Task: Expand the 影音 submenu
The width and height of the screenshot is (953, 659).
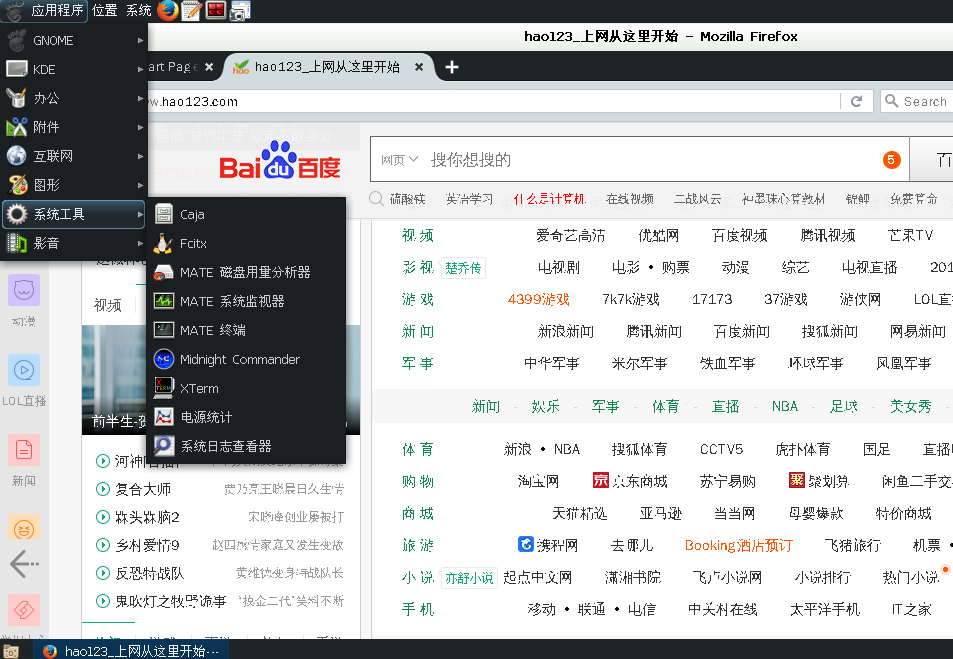Action: point(74,243)
